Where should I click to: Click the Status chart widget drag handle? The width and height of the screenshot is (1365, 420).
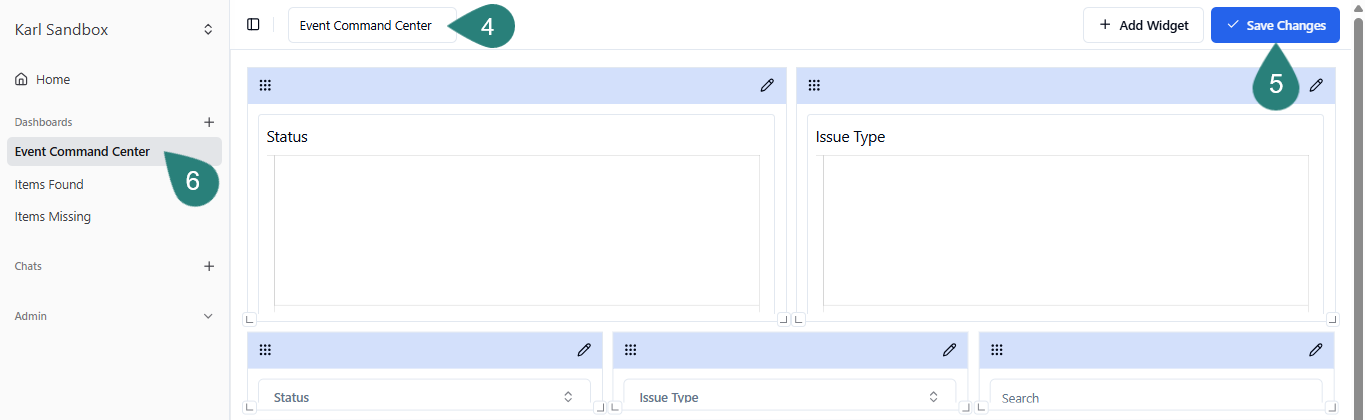point(265,86)
